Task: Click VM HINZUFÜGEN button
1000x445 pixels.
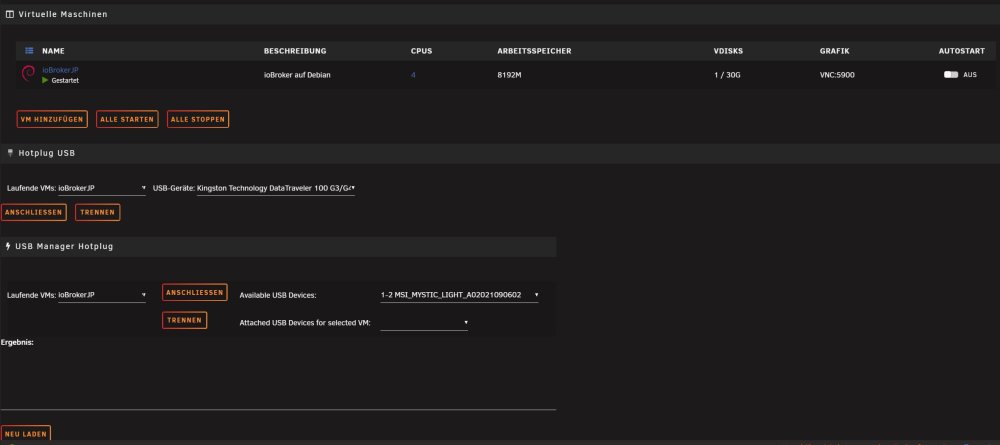Action: pos(52,119)
